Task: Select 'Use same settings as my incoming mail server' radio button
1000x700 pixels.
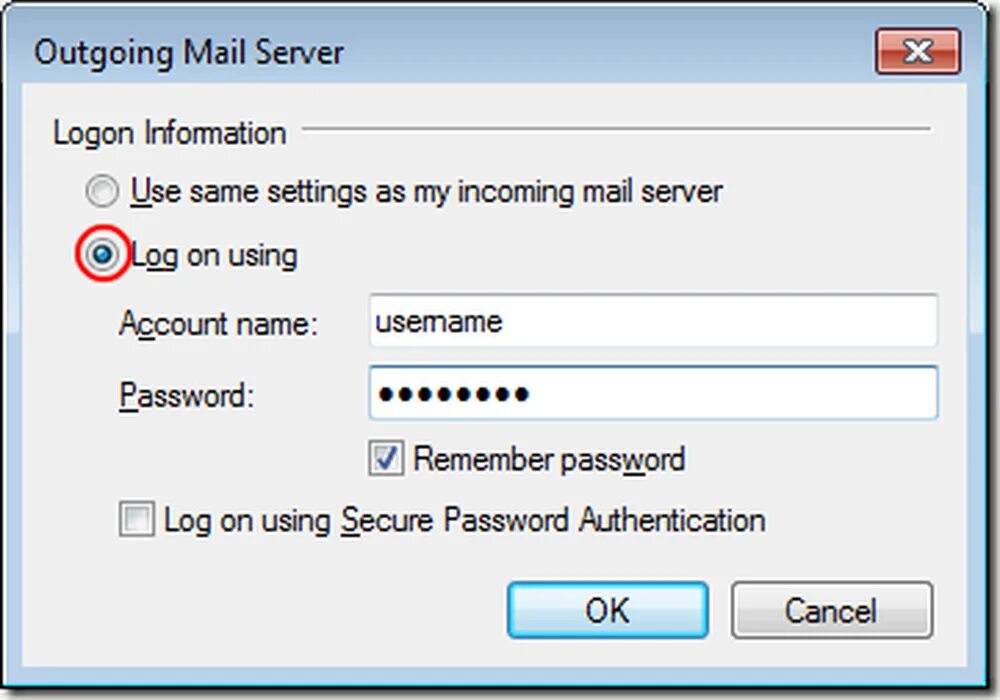Action: [x=102, y=191]
